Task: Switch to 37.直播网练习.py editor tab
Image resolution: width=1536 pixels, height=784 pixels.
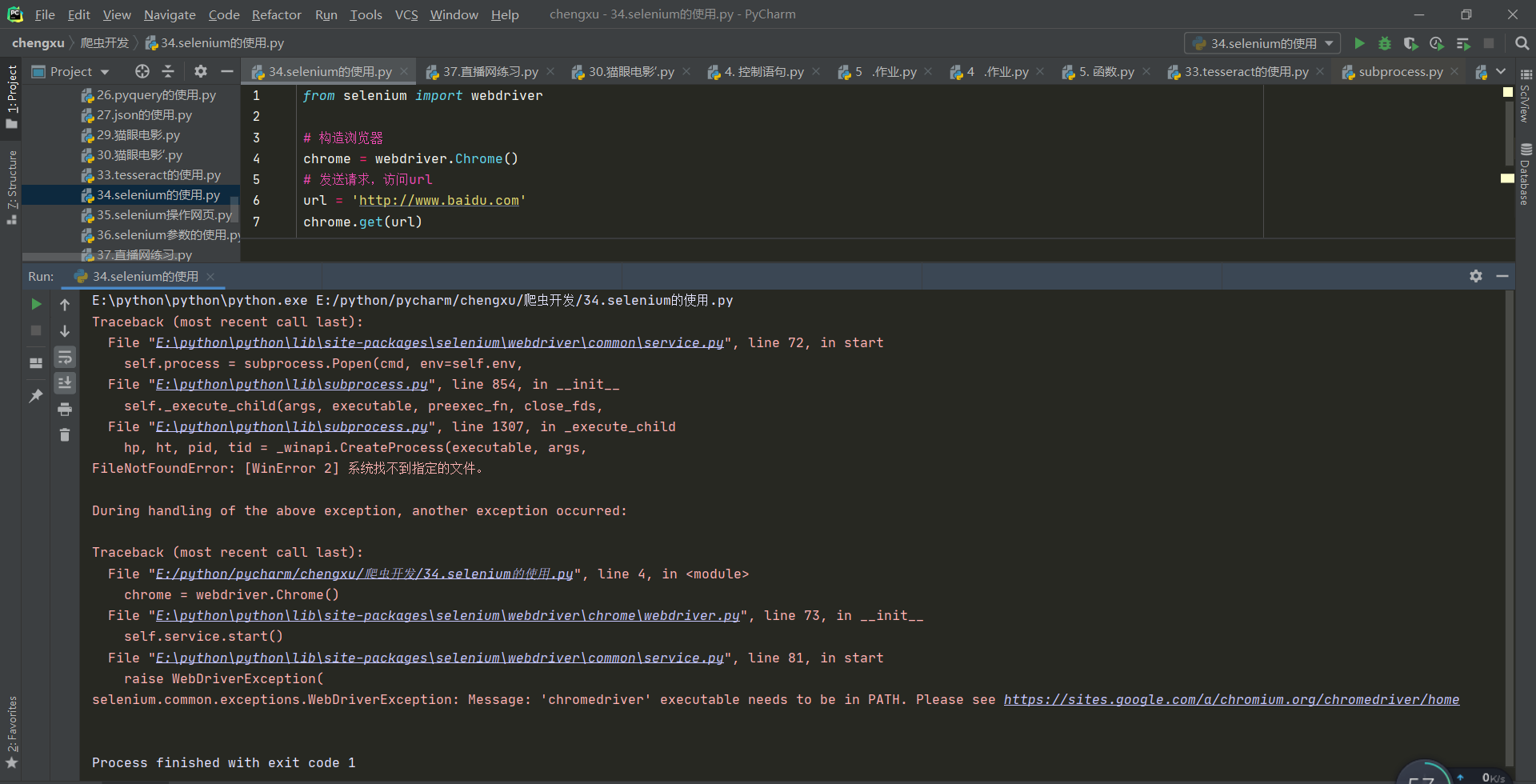Action: [490, 71]
